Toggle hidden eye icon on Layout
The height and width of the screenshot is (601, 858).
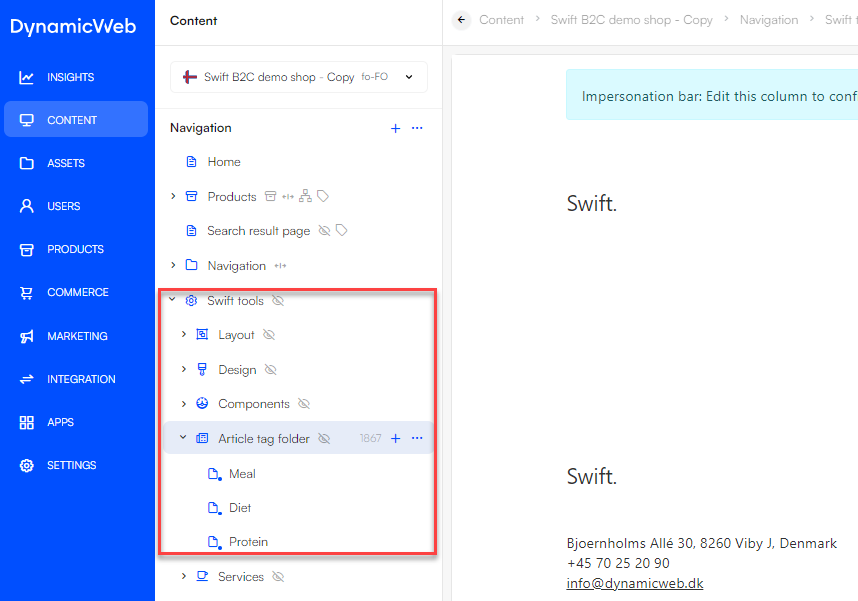[x=268, y=335]
